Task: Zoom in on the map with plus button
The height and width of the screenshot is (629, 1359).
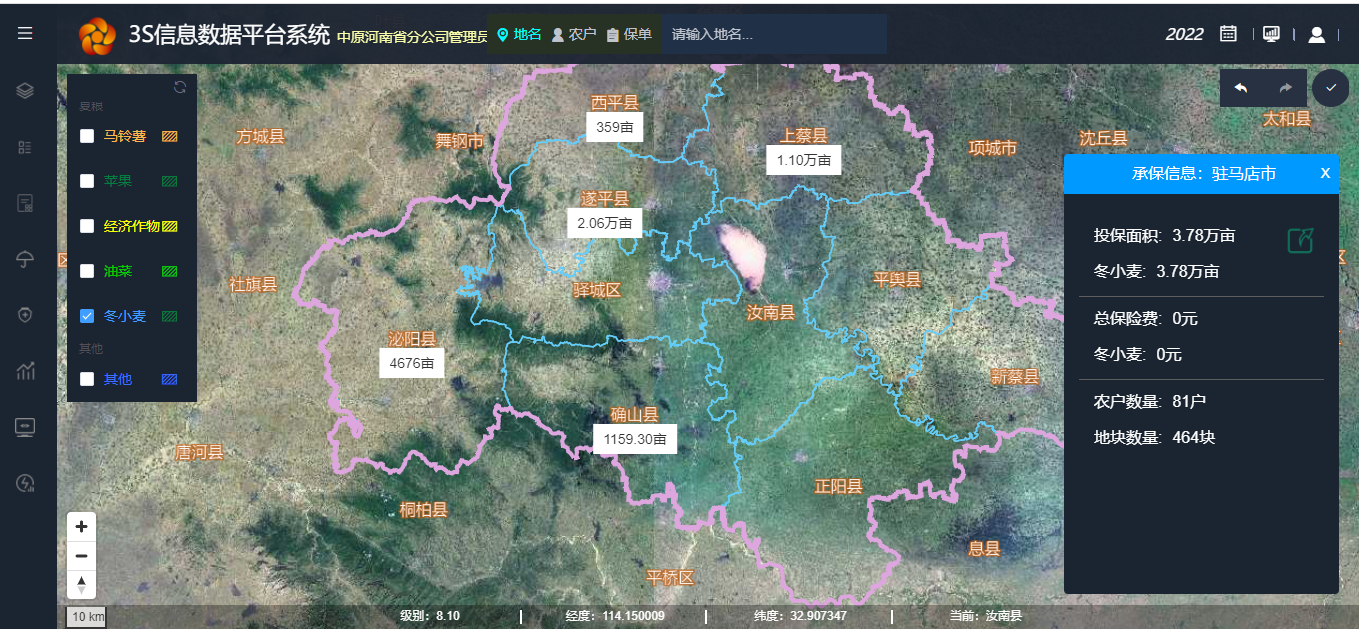Action: point(81,527)
